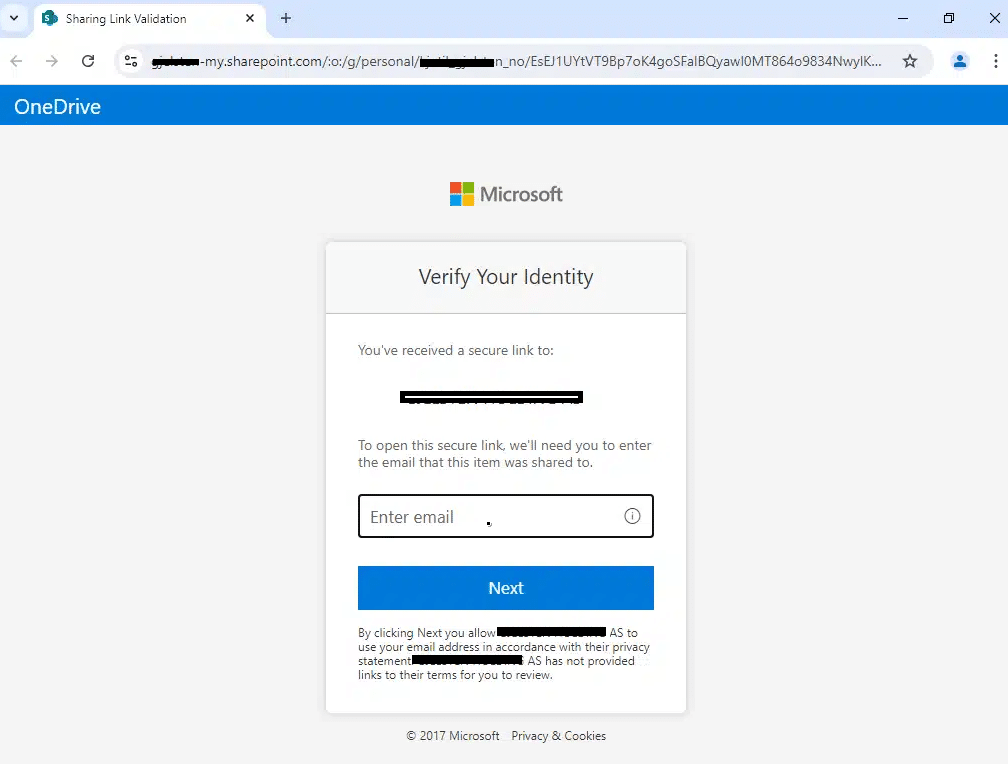Open the tab search dropdown arrow
Screen dimensions: 1008x764
[x=14, y=18]
